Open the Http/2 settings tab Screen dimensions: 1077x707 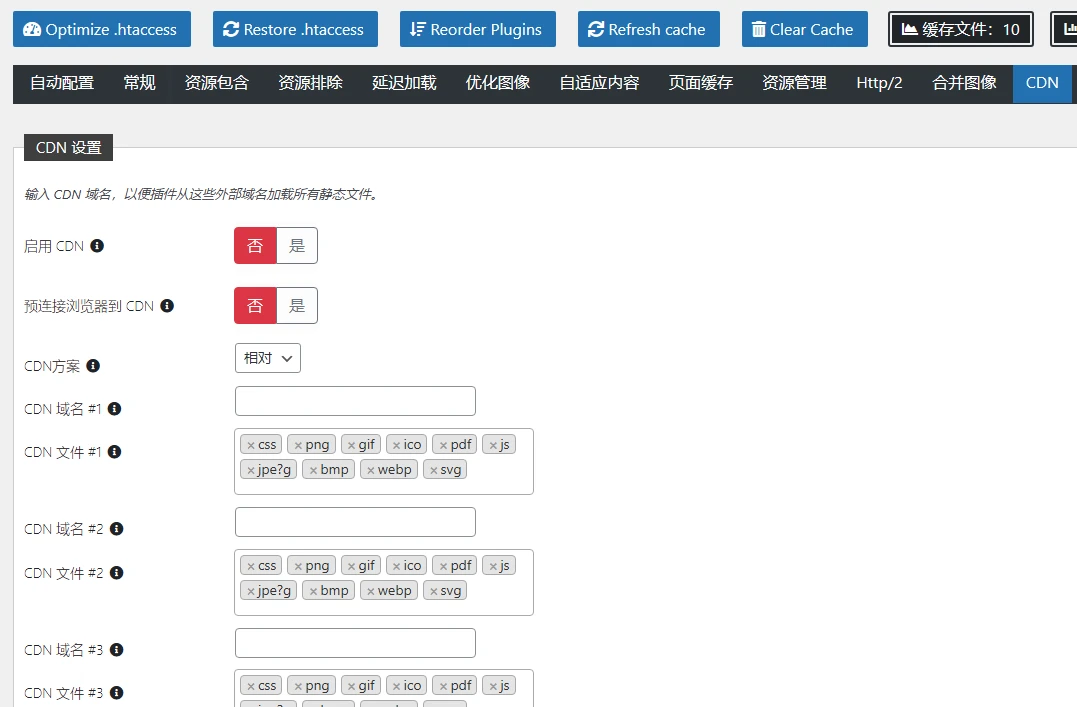coord(878,83)
